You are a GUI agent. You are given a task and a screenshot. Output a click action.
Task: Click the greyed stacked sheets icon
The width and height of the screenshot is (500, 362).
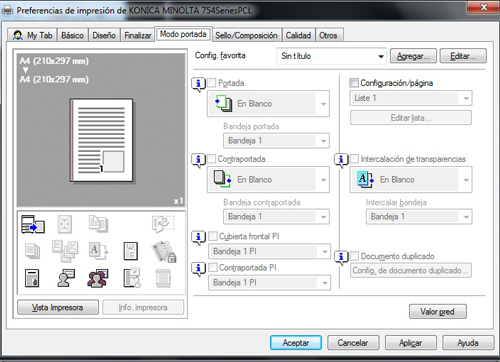coord(32,251)
